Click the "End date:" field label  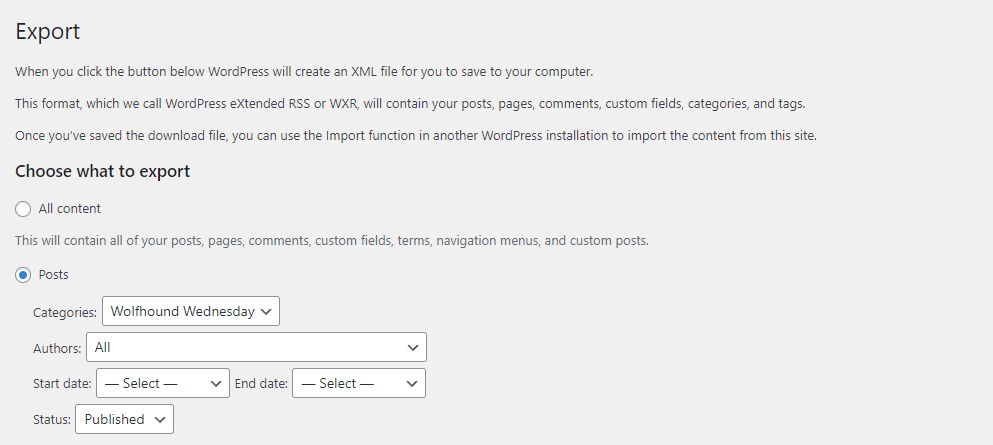coord(261,383)
